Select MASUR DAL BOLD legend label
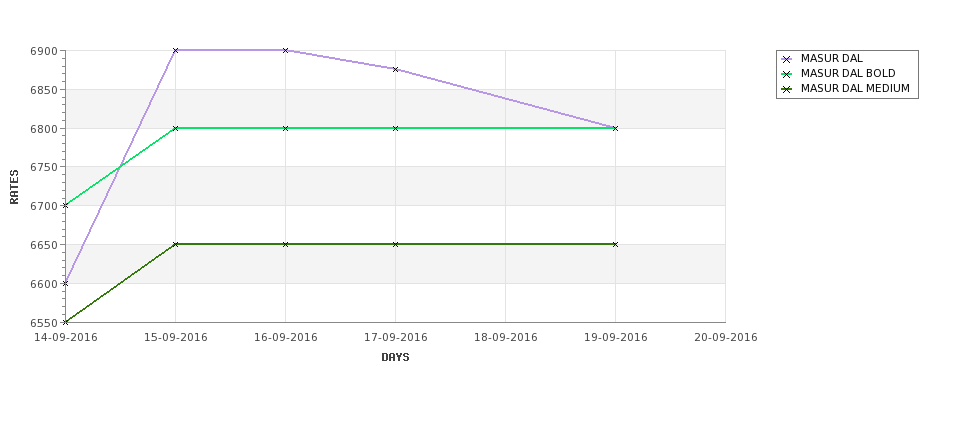The width and height of the screenshot is (975, 429). tap(848, 73)
